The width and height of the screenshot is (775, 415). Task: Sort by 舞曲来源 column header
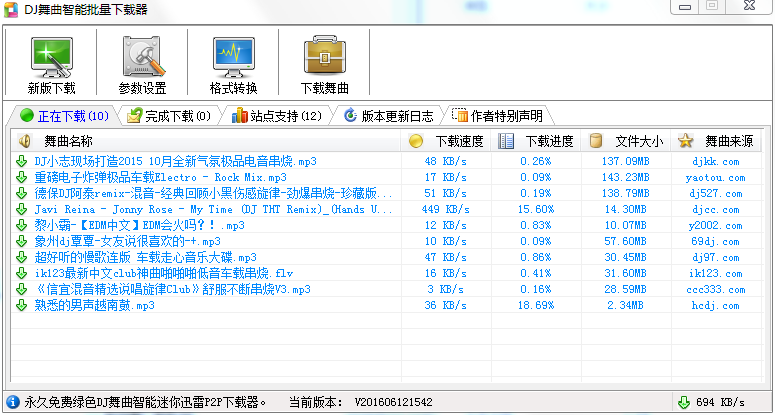[x=717, y=141]
